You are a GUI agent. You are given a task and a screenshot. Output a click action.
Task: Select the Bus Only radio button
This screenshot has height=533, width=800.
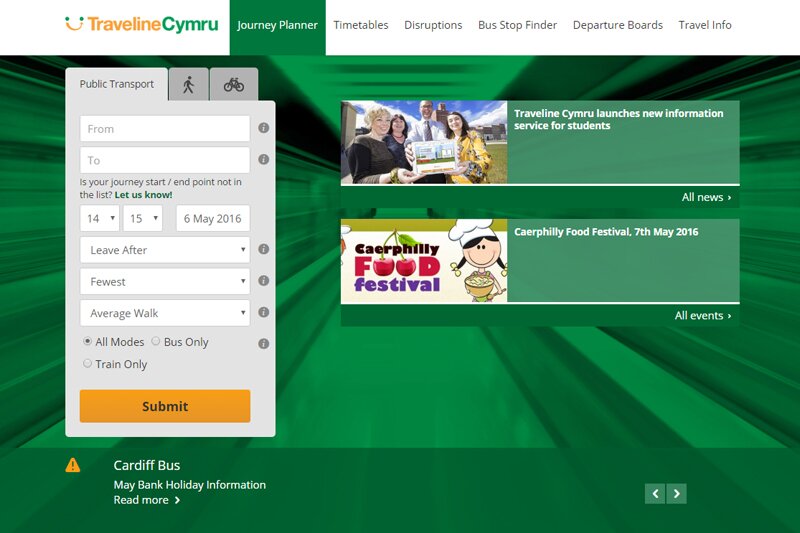156,341
